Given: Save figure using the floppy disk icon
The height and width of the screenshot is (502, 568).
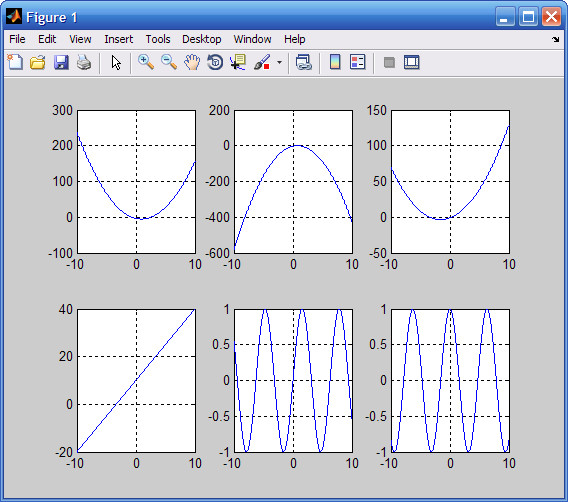Looking at the screenshot, I should coord(61,62).
